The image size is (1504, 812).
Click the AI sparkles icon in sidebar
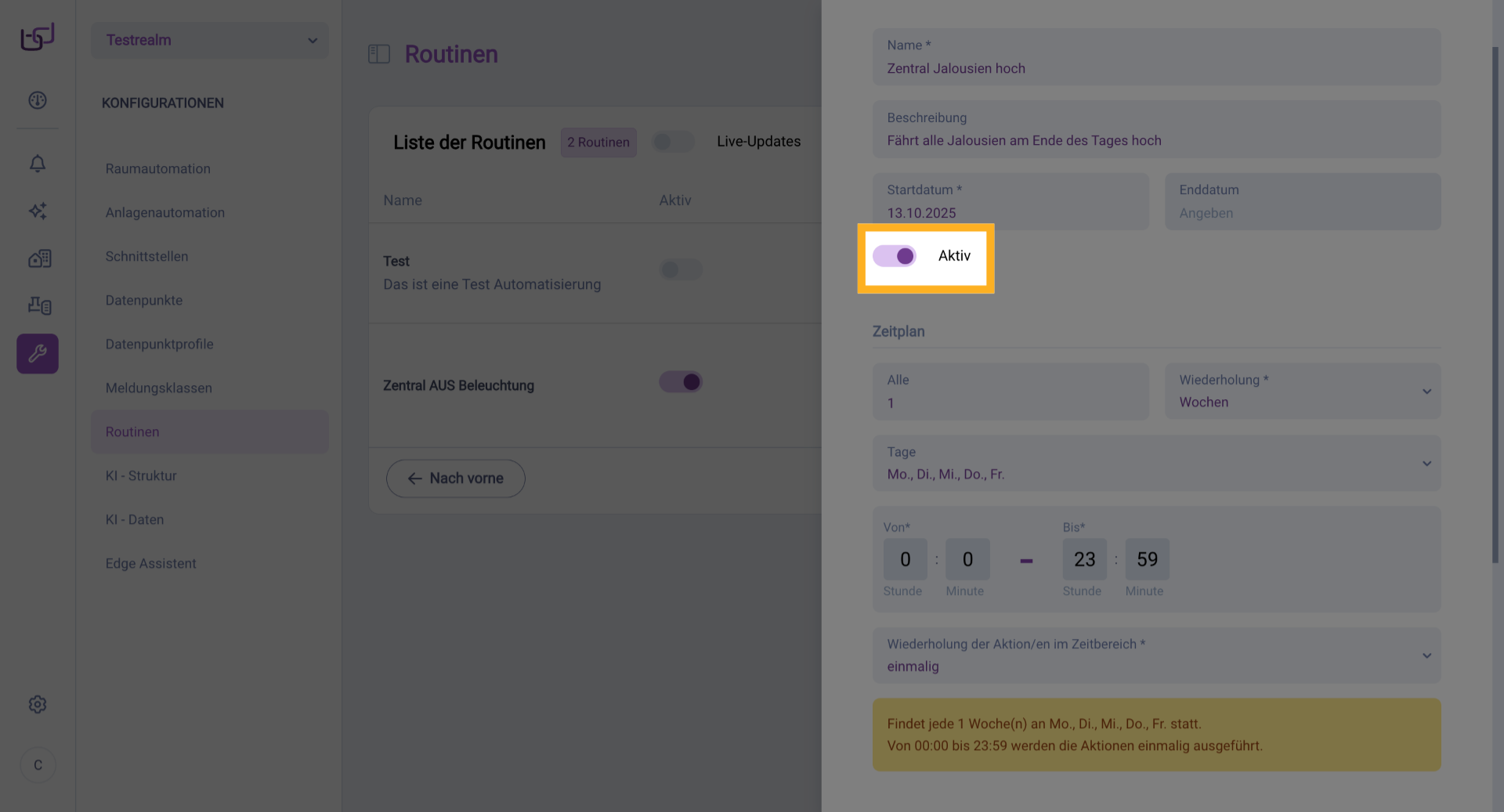pyautogui.click(x=38, y=211)
